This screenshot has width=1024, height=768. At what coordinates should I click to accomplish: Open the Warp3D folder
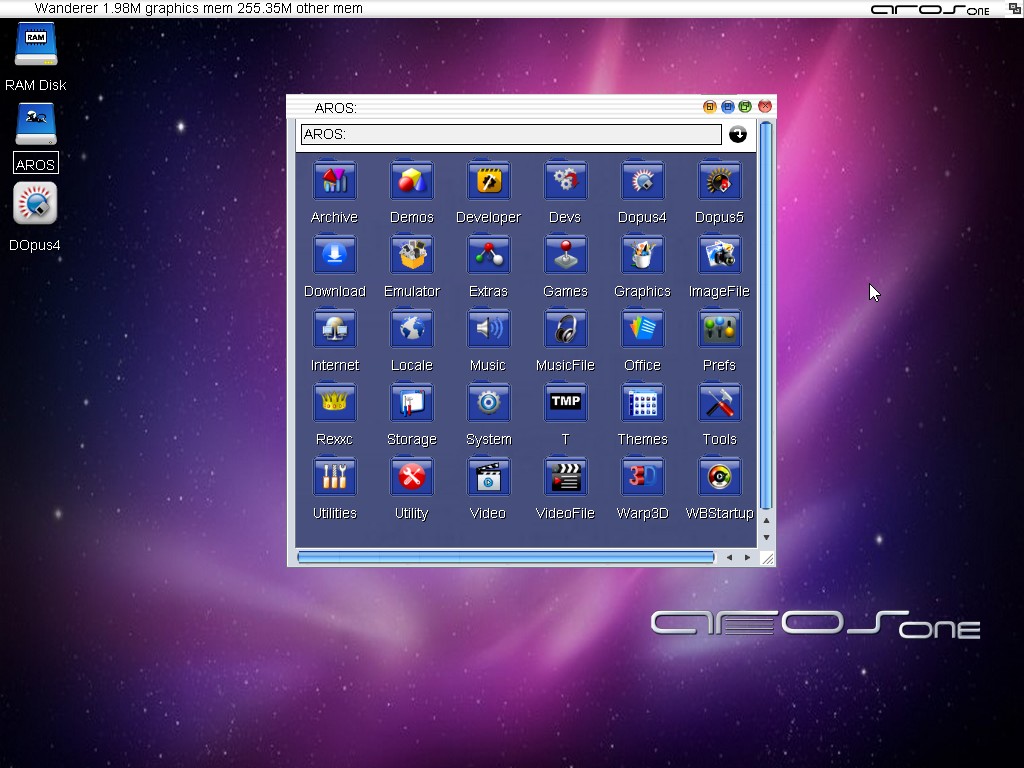click(642, 477)
